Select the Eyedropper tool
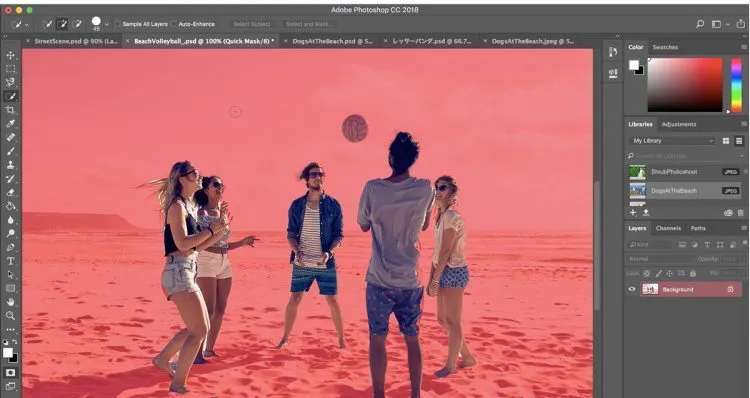Viewport: 750px width, 398px height. click(11, 123)
